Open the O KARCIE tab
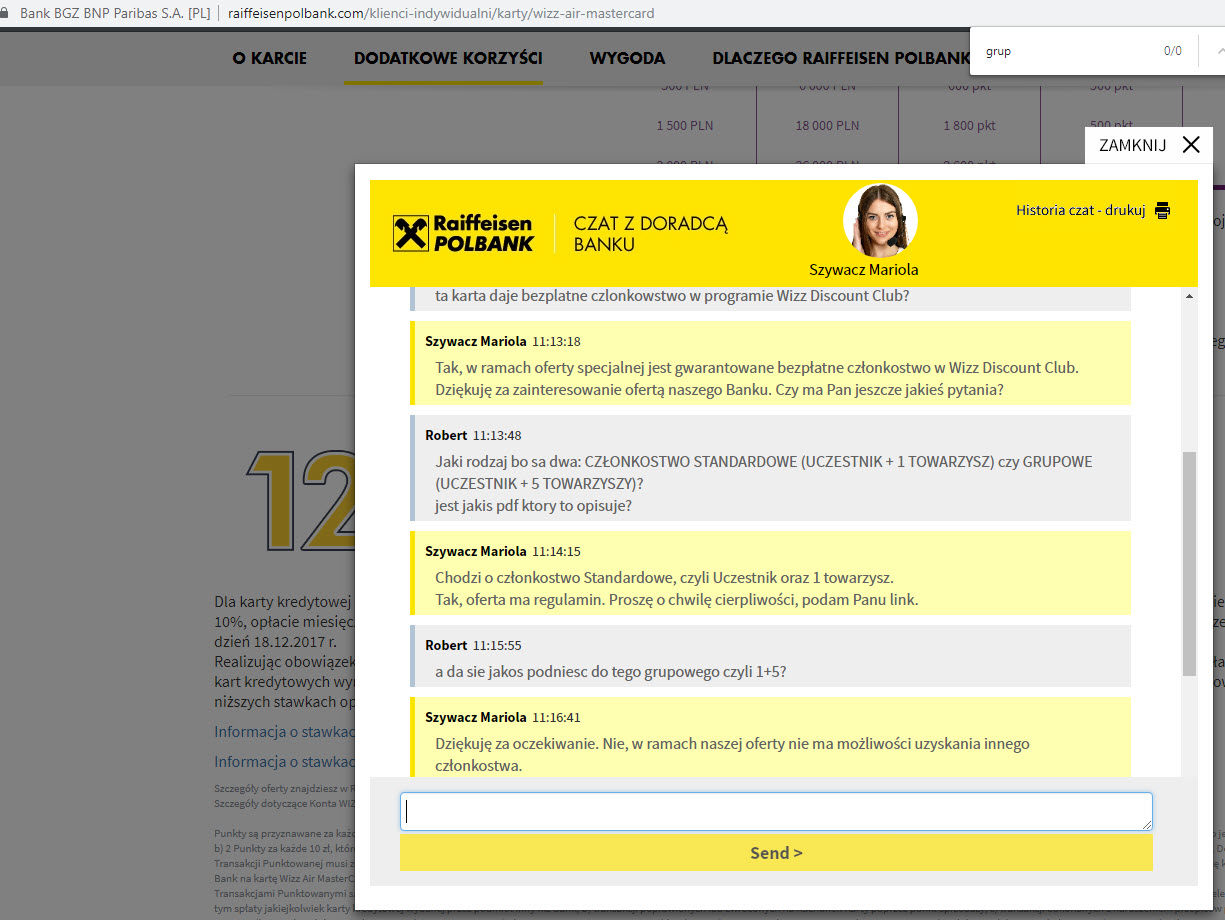 (270, 58)
